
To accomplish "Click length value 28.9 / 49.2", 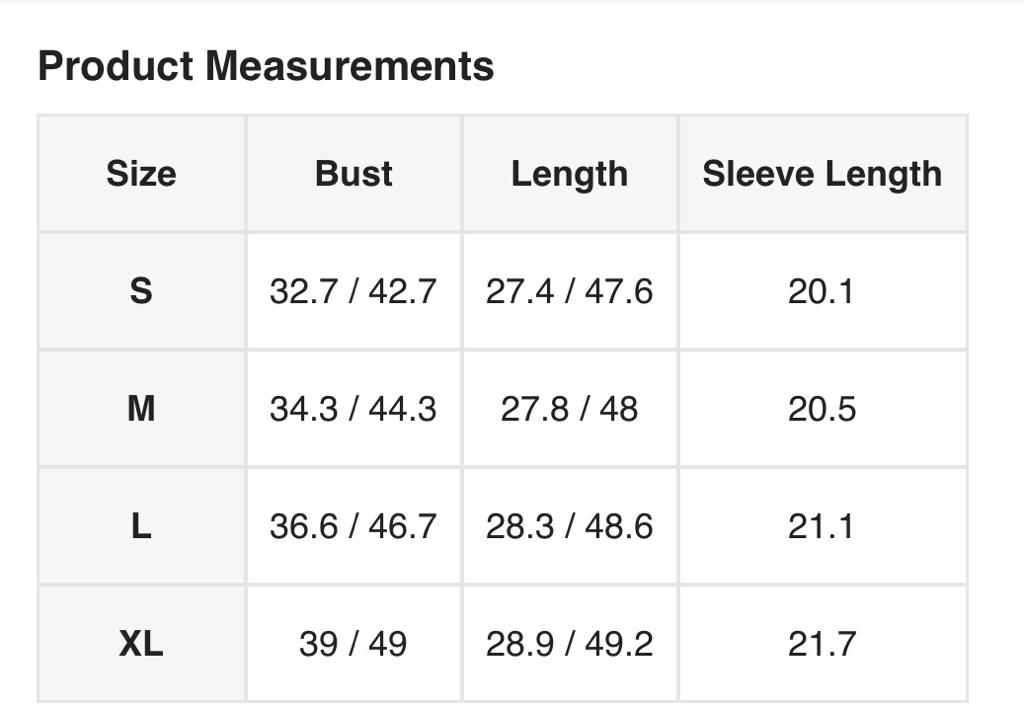I will pos(569,643).
